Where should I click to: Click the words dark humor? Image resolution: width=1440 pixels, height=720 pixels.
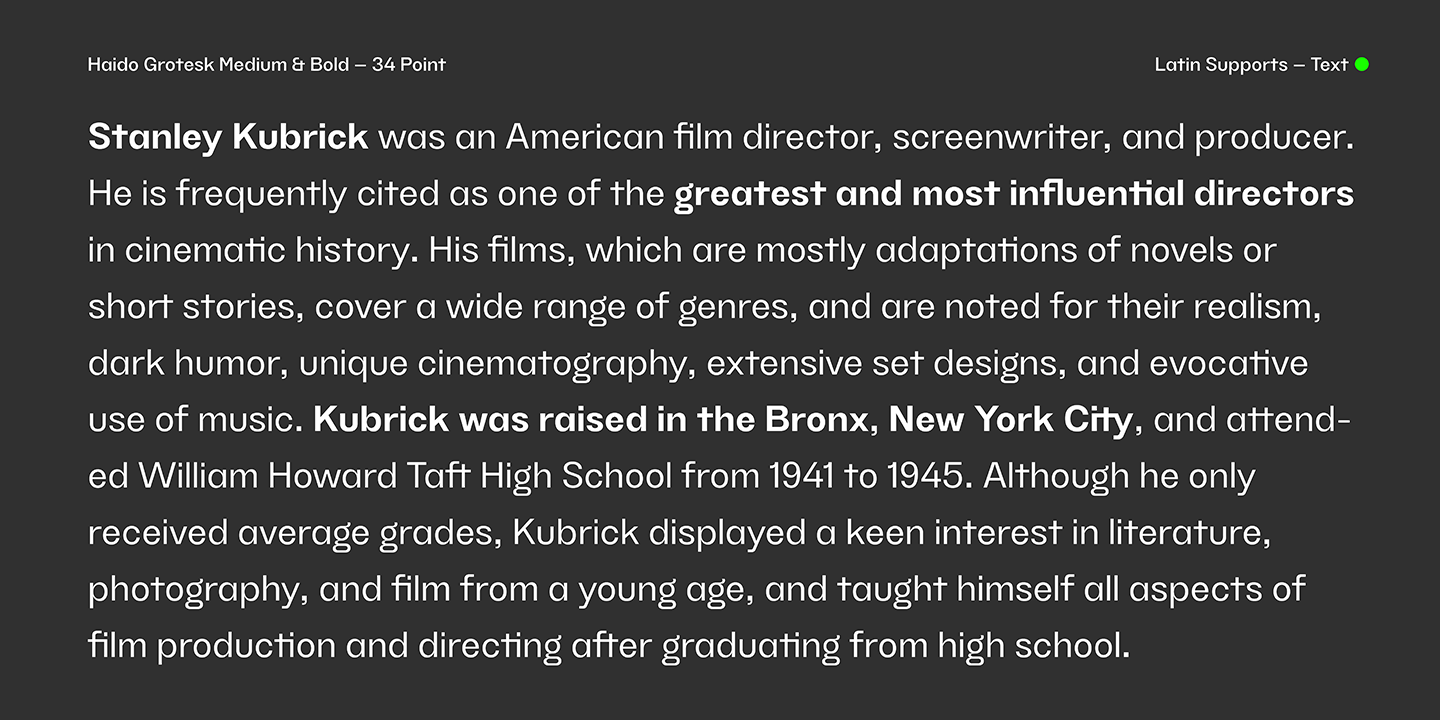click(x=188, y=364)
